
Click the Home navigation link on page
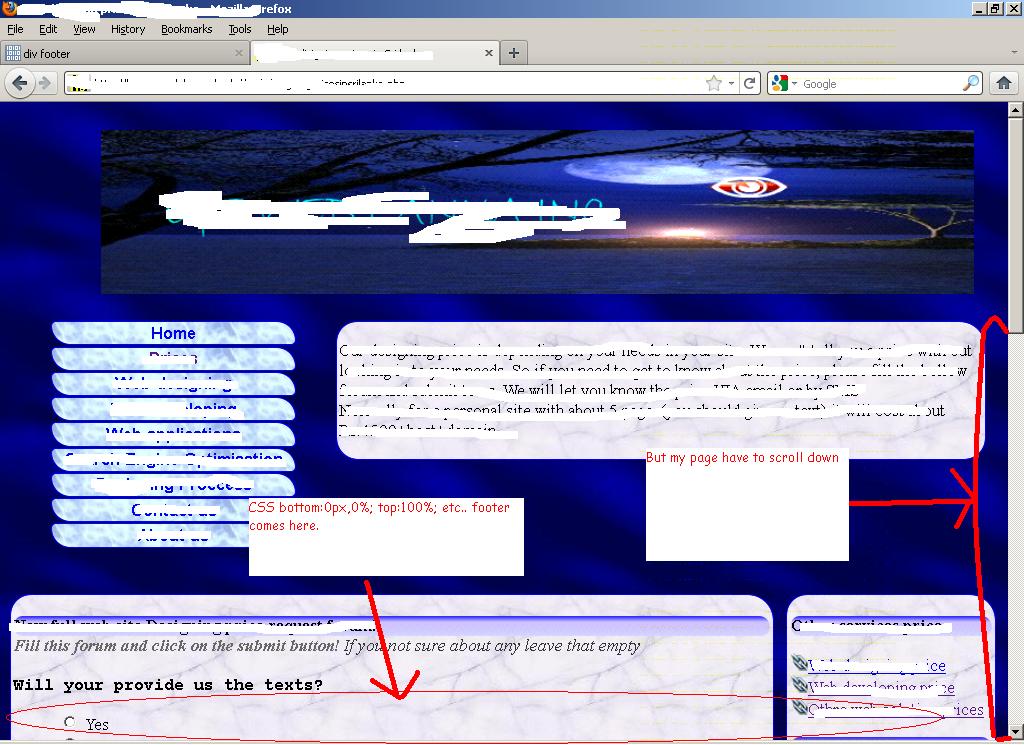click(x=173, y=333)
